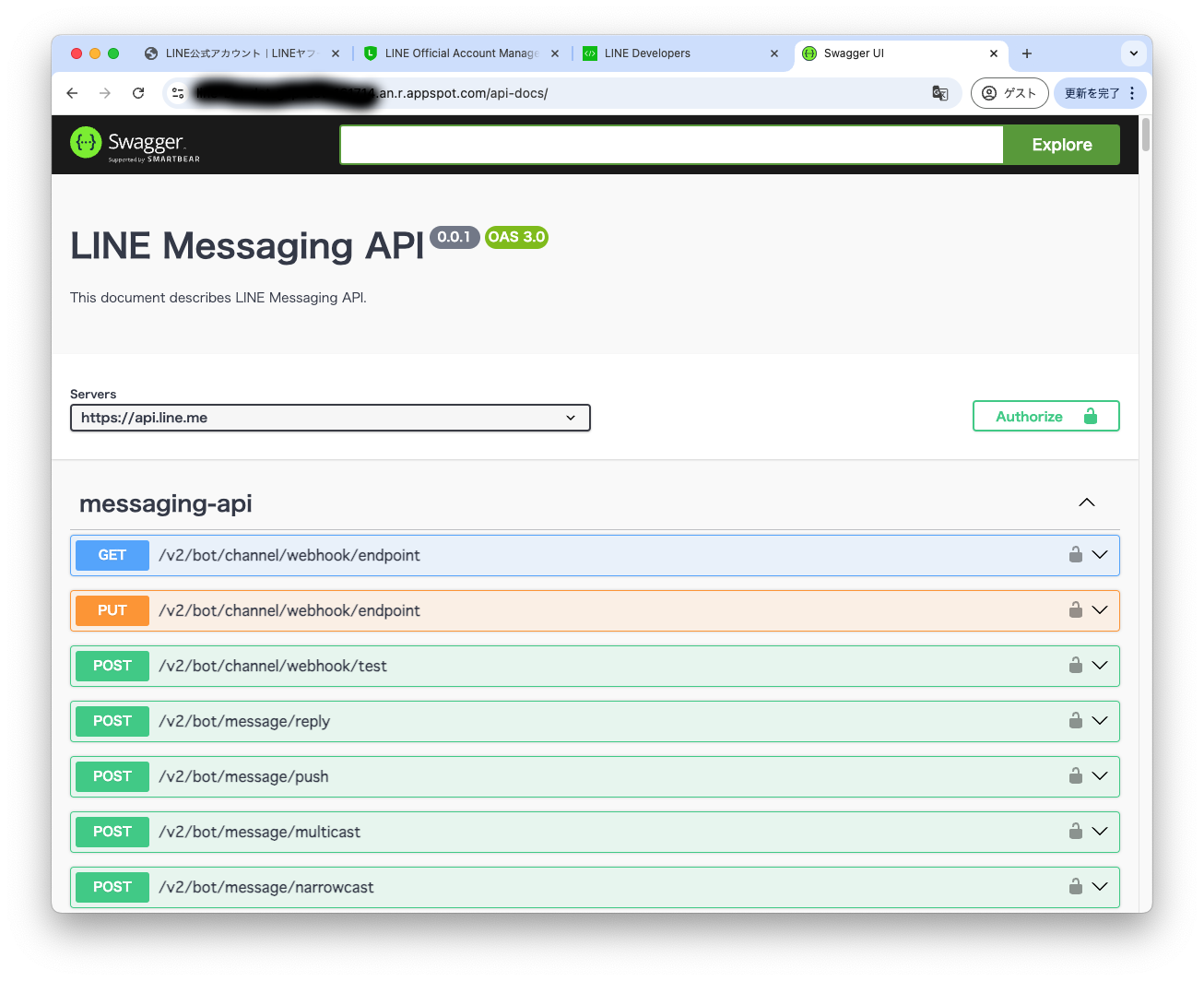
Task: Close the Swagger UI tab
Action: coord(994,53)
